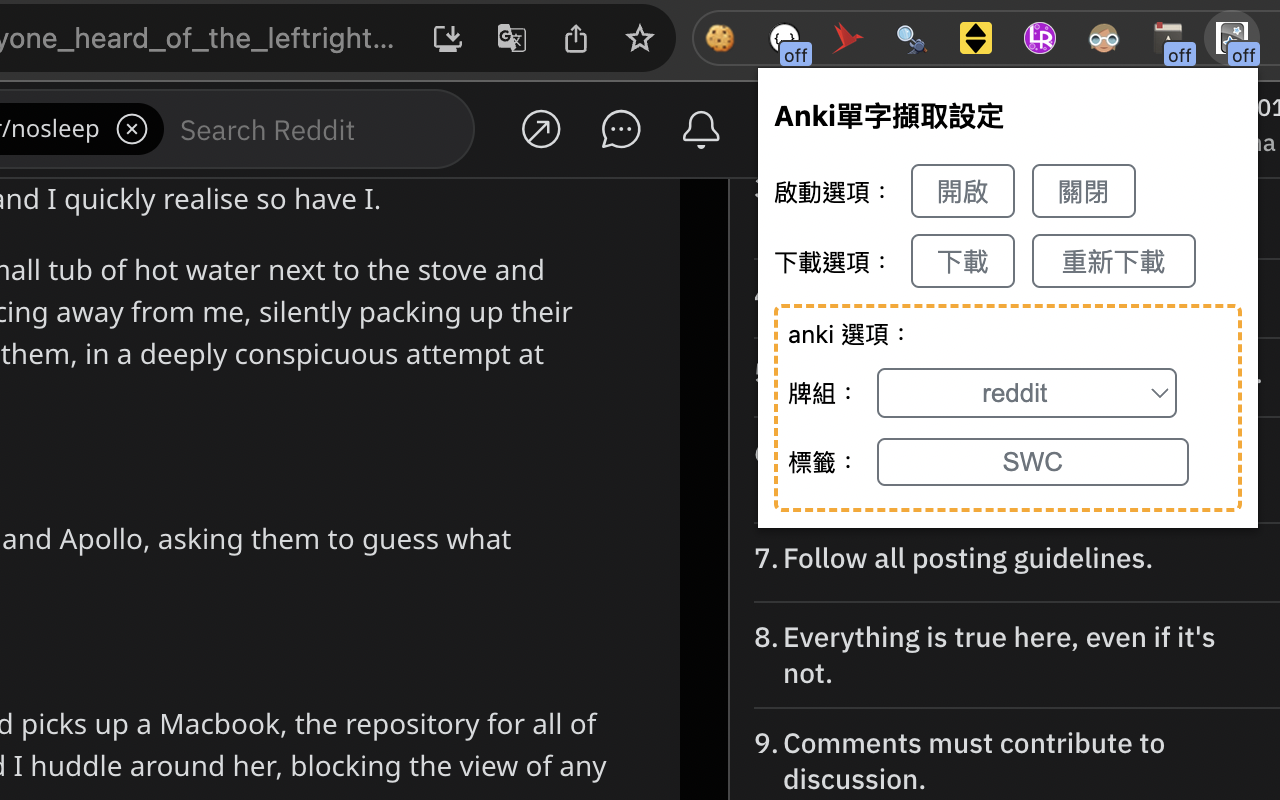This screenshot has width=1280, height=800.
Task: Click the cookie extension icon
Action: tap(720, 39)
